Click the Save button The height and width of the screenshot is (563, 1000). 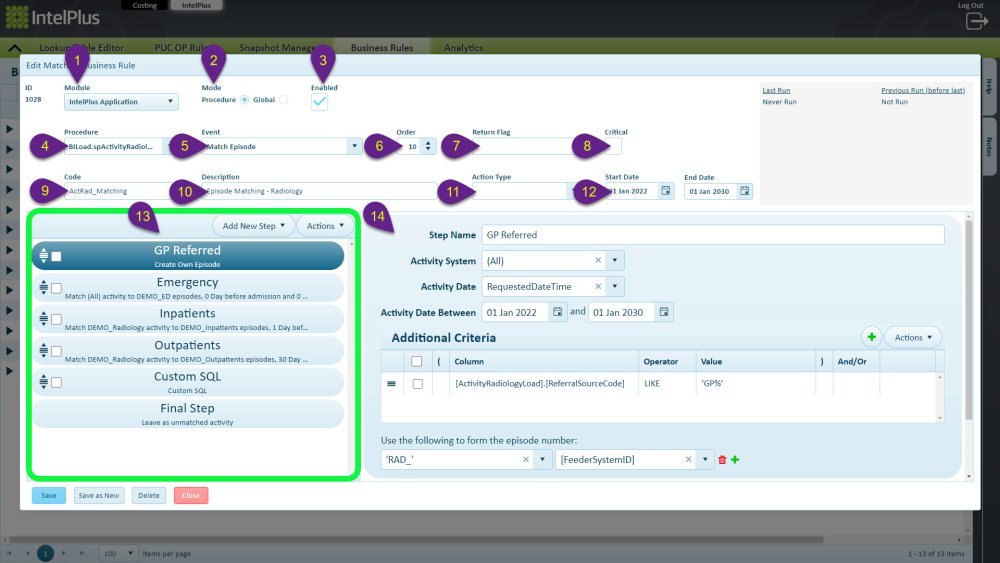(x=48, y=495)
